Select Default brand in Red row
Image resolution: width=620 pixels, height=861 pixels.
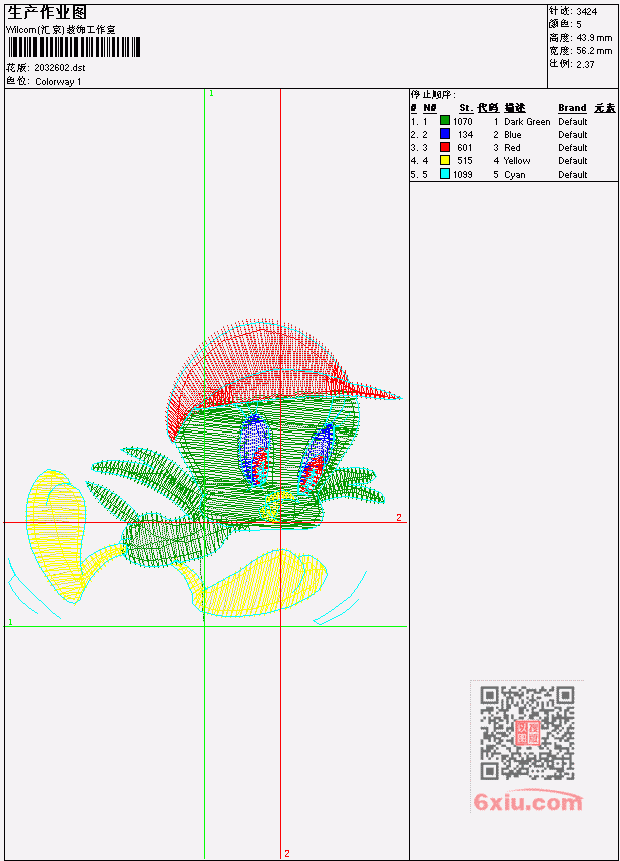573,148
